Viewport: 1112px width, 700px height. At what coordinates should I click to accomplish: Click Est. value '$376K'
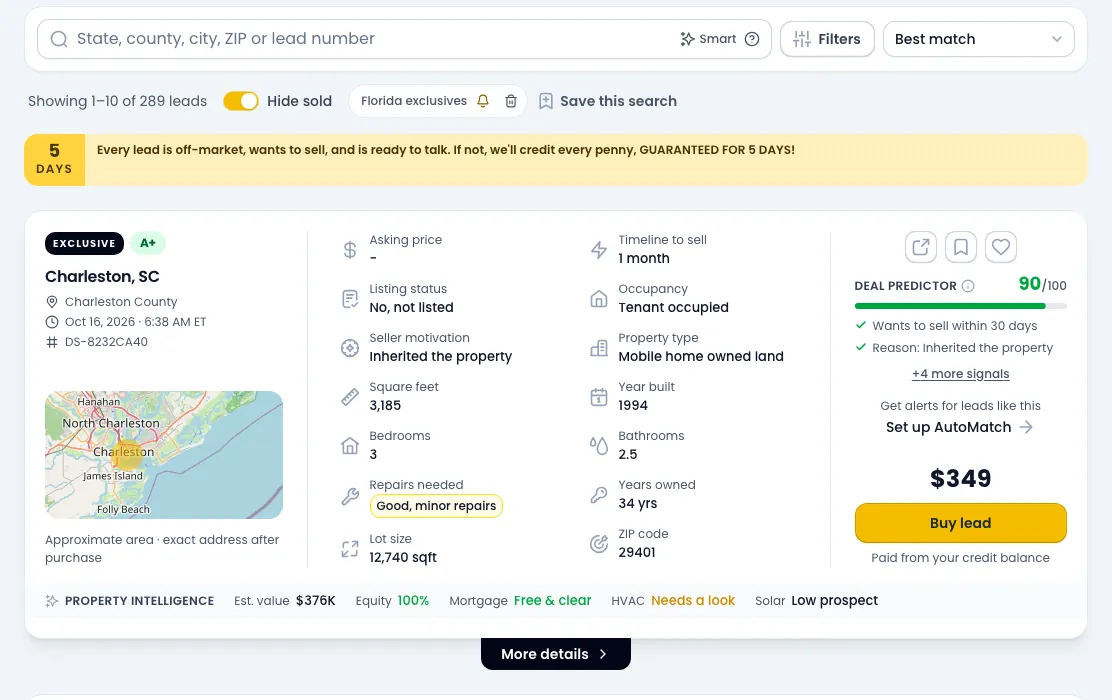pos(316,601)
